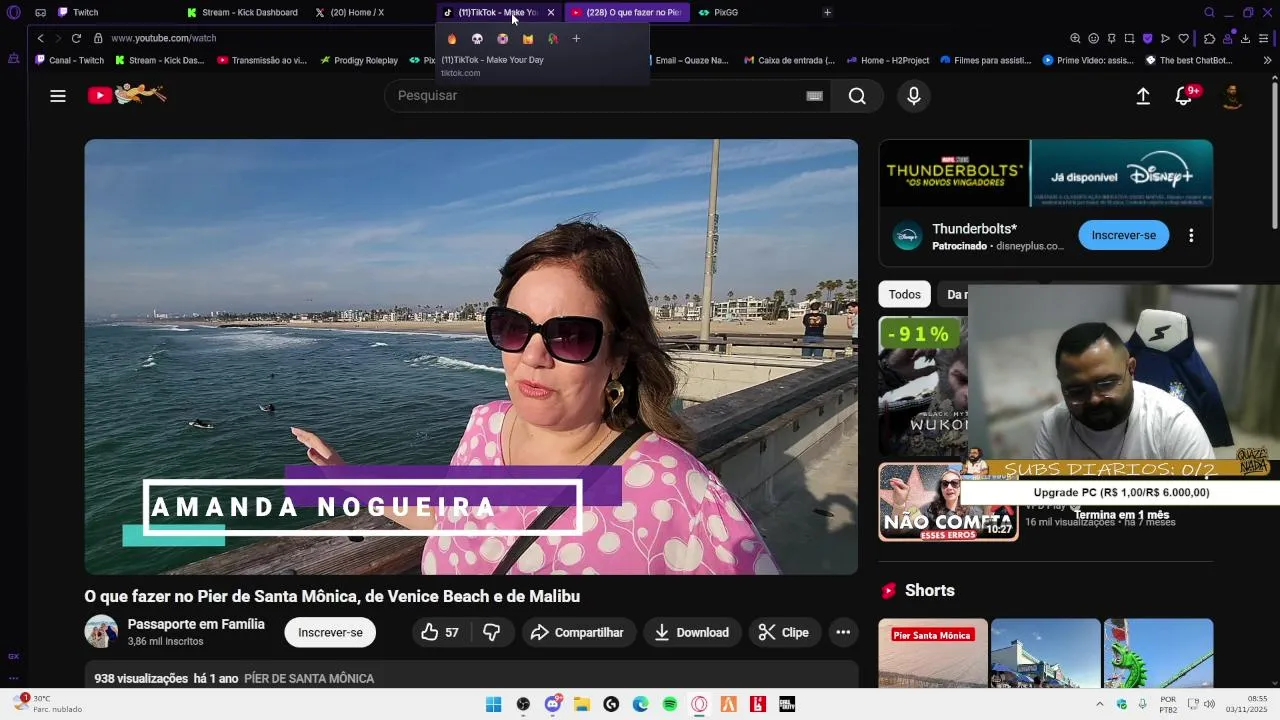
Task: Open the extensions puzzle-piece icon
Action: [1209, 38]
